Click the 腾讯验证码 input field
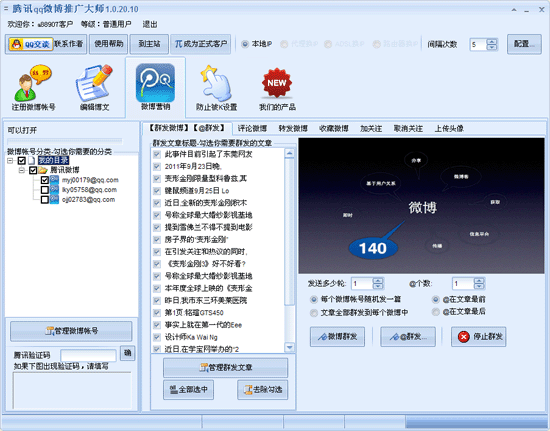 88,355
